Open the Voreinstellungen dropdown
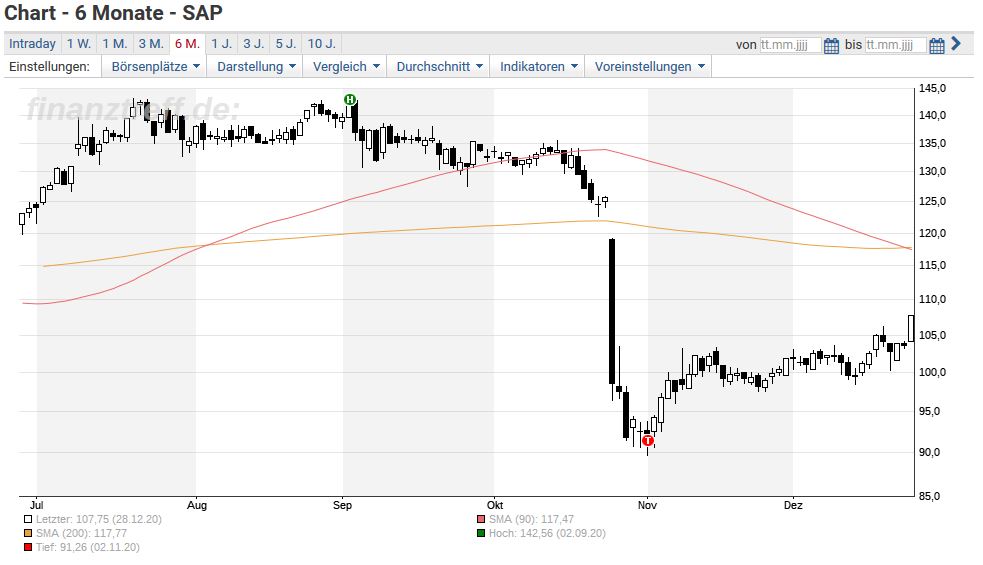 (x=649, y=66)
